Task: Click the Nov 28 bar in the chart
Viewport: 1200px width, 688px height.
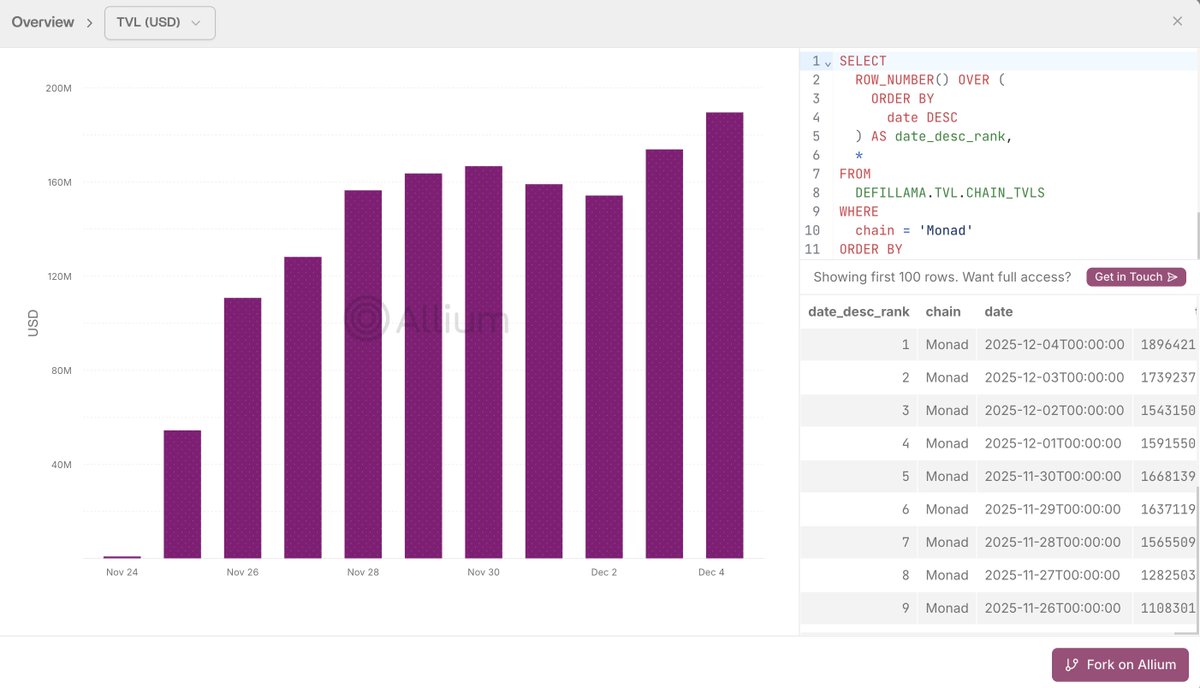Action: point(363,374)
